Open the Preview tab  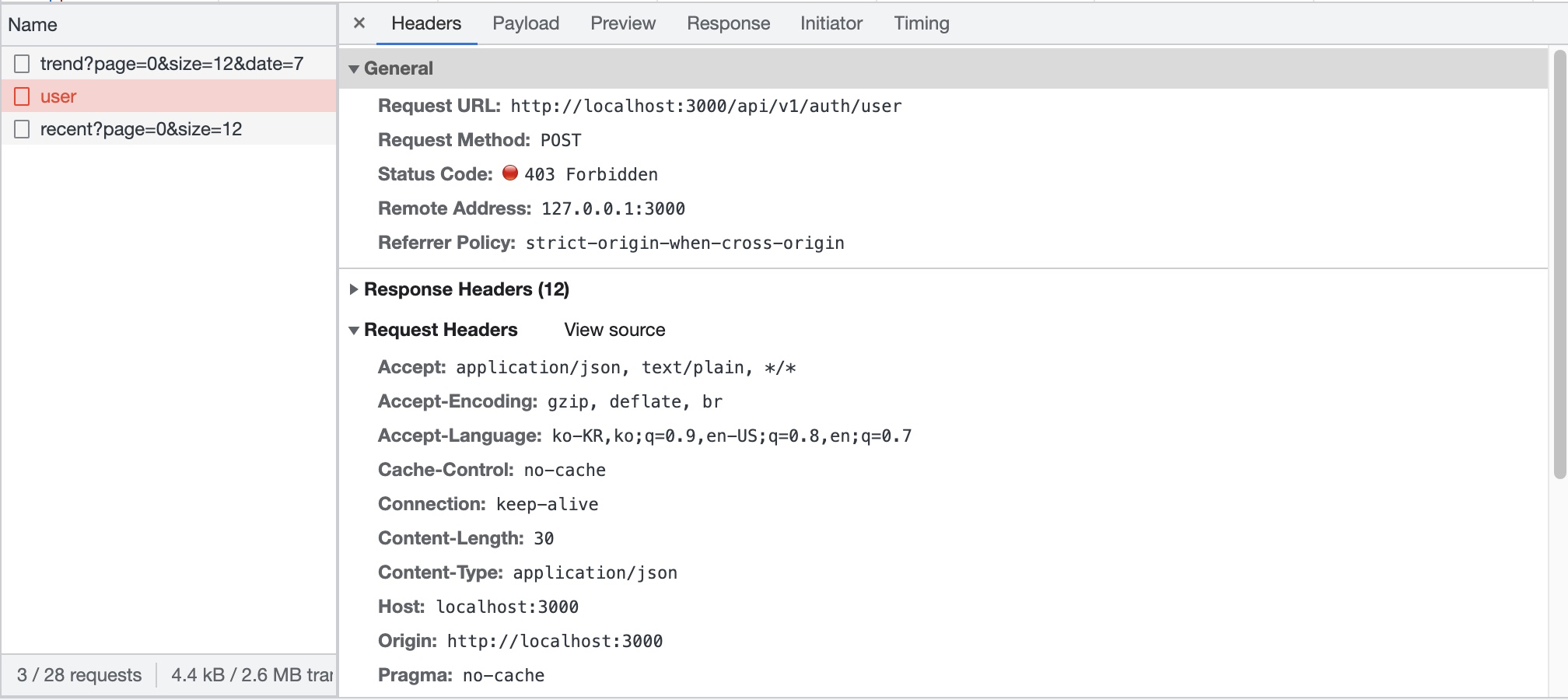(x=622, y=23)
